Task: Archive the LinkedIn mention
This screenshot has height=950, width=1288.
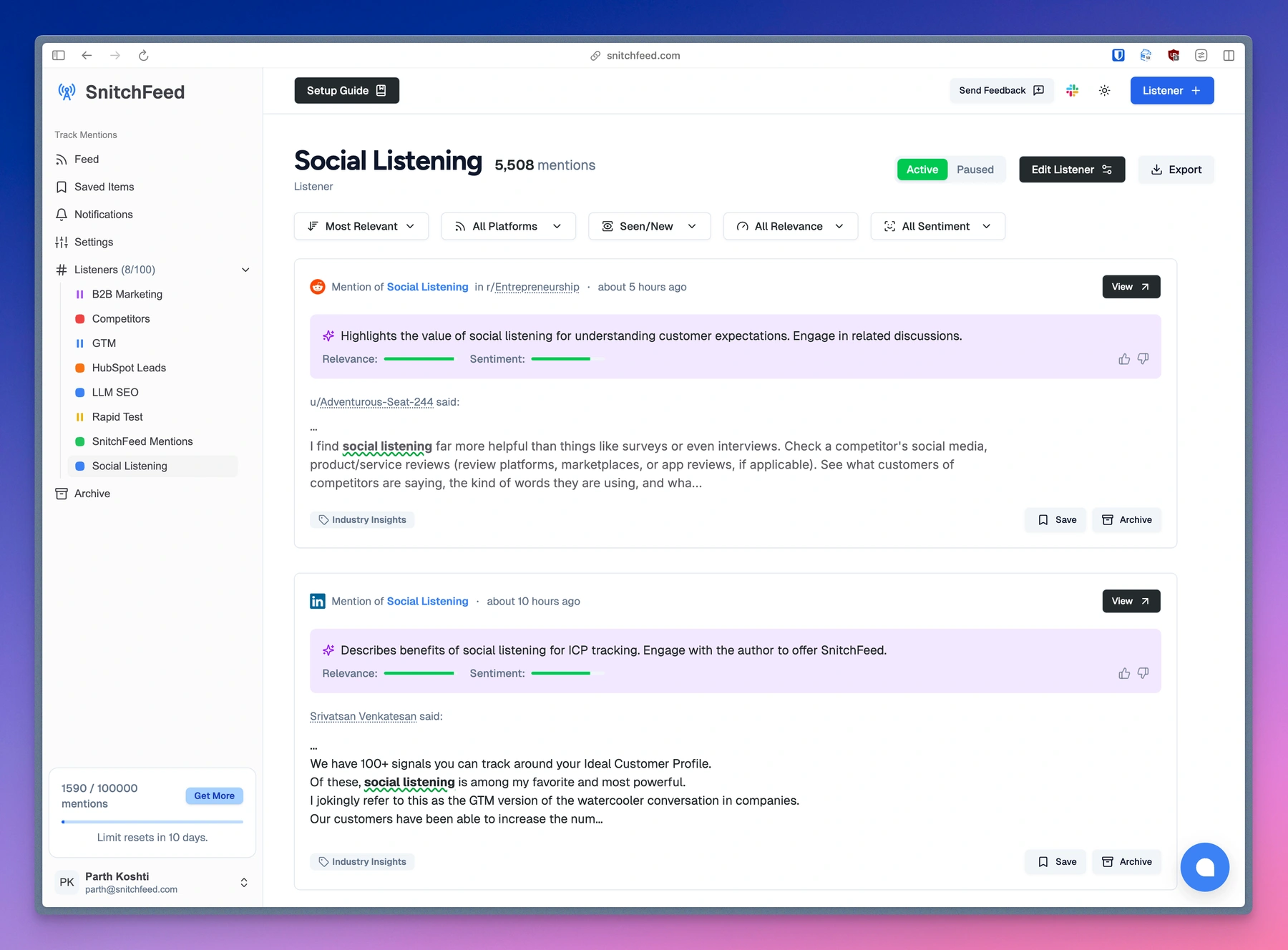Action: pos(1126,861)
